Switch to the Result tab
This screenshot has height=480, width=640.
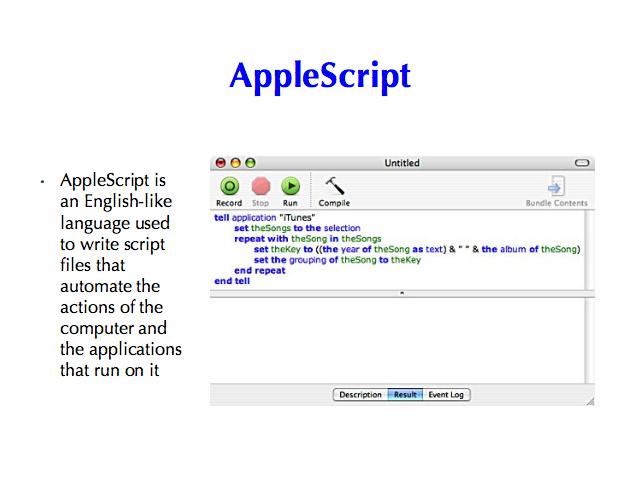click(405, 395)
